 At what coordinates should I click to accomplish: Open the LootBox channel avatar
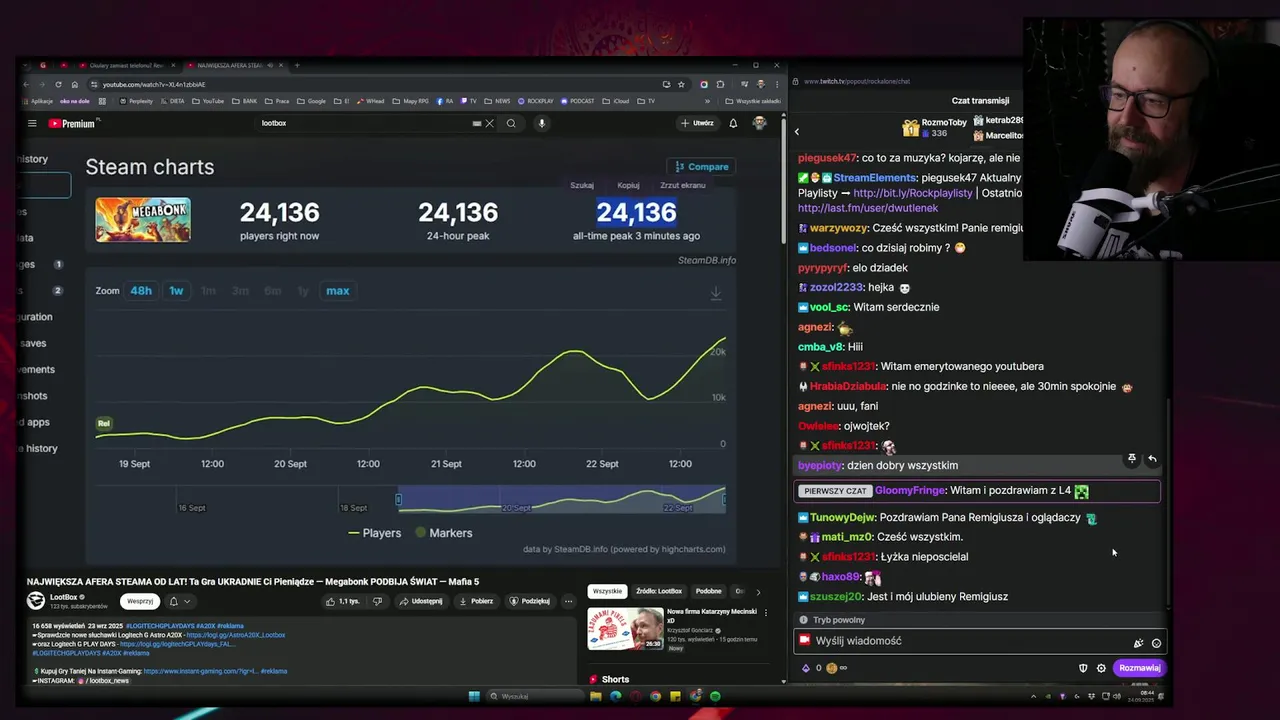click(x=36, y=601)
